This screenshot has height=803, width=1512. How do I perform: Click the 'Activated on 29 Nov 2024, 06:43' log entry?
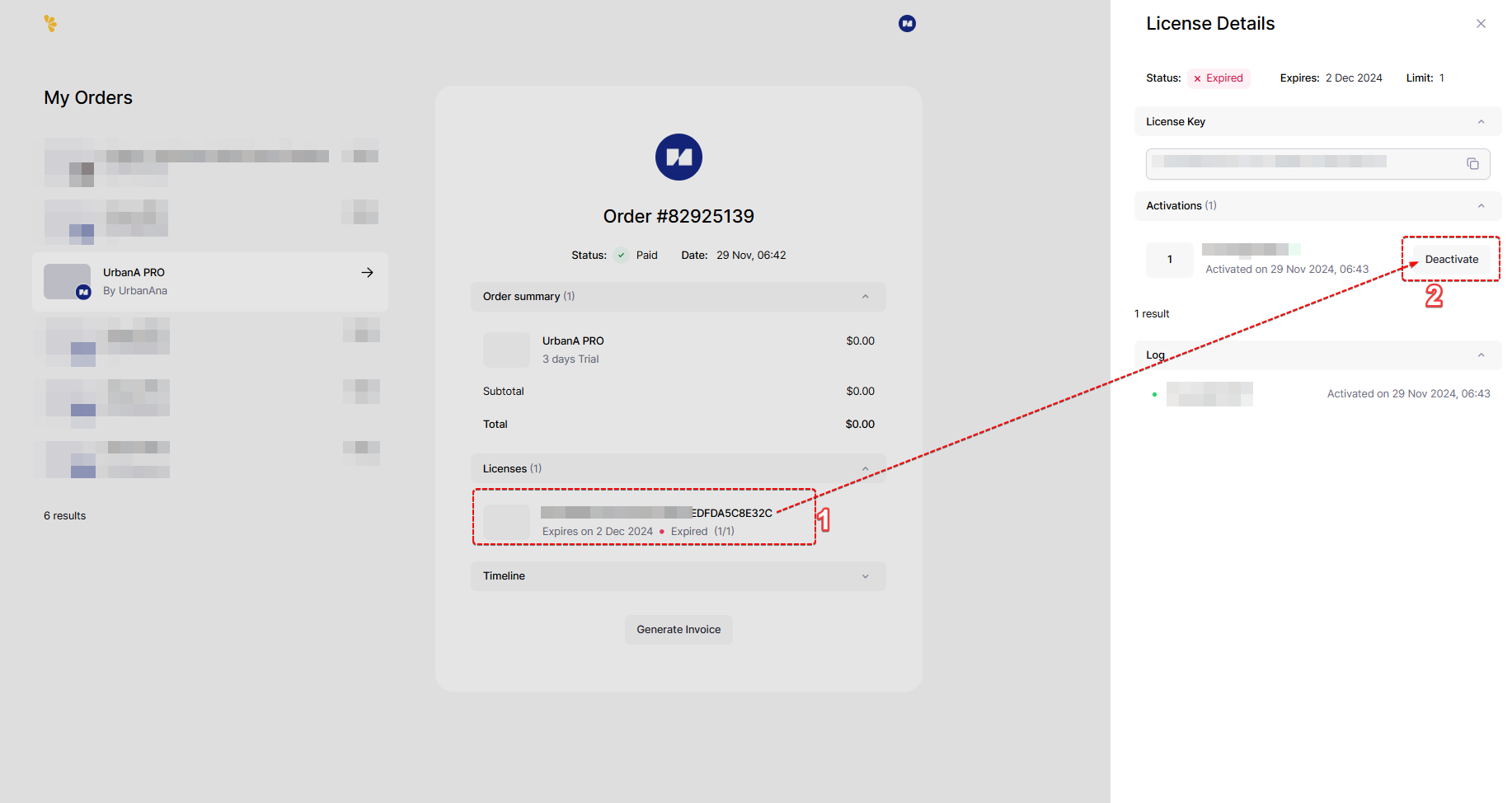point(1408,394)
